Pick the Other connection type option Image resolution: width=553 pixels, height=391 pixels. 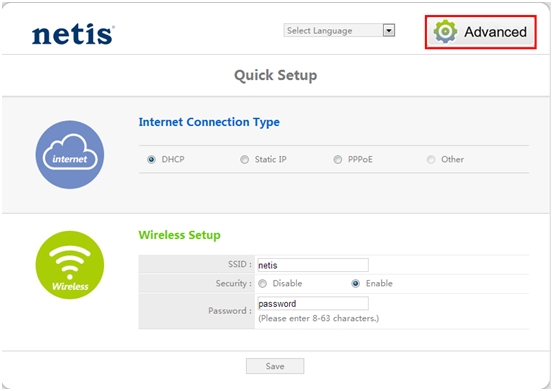coord(431,160)
